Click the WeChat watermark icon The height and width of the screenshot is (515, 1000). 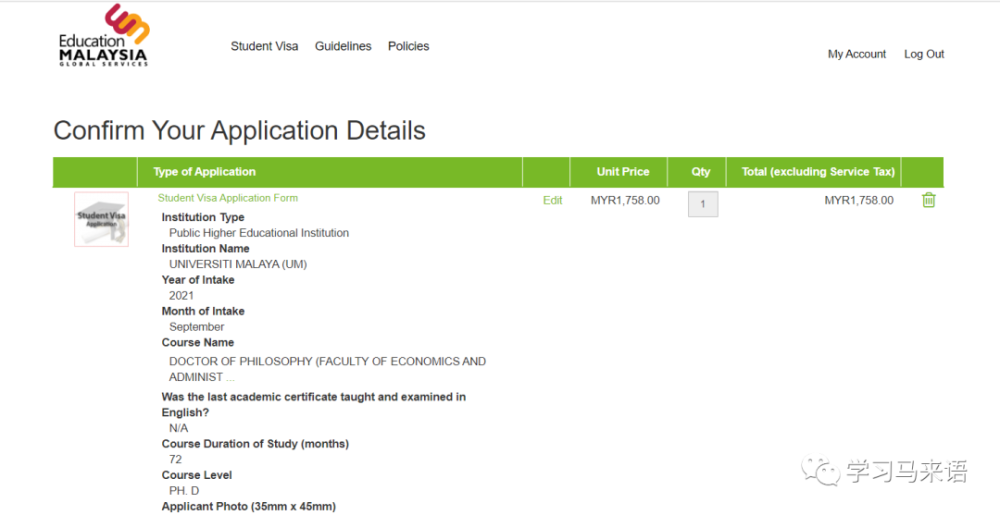(826, 469)
